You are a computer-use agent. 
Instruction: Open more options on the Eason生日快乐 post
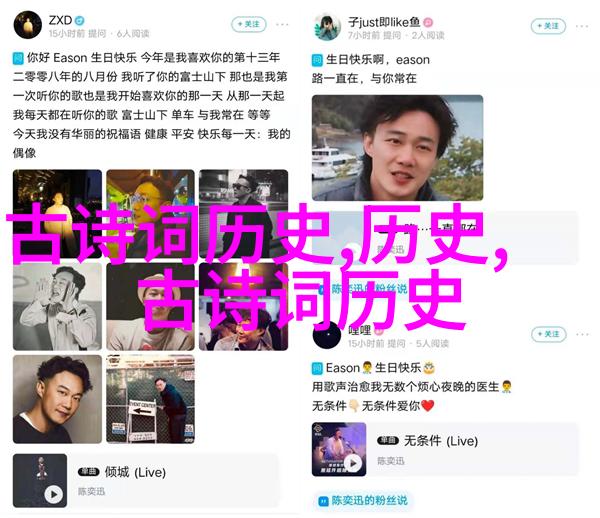[582, 334]
